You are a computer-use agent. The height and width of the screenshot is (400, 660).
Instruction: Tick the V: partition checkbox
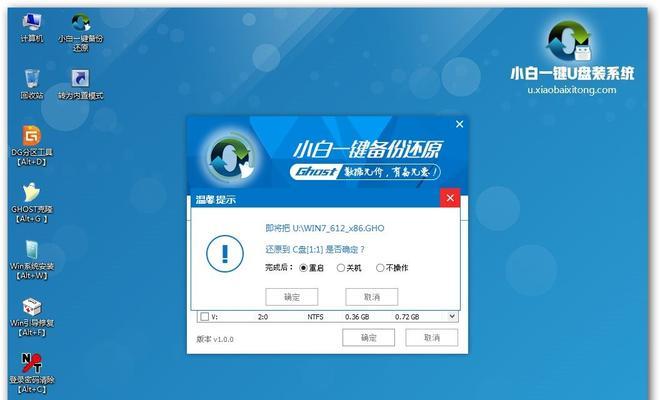tap(205, 317)
